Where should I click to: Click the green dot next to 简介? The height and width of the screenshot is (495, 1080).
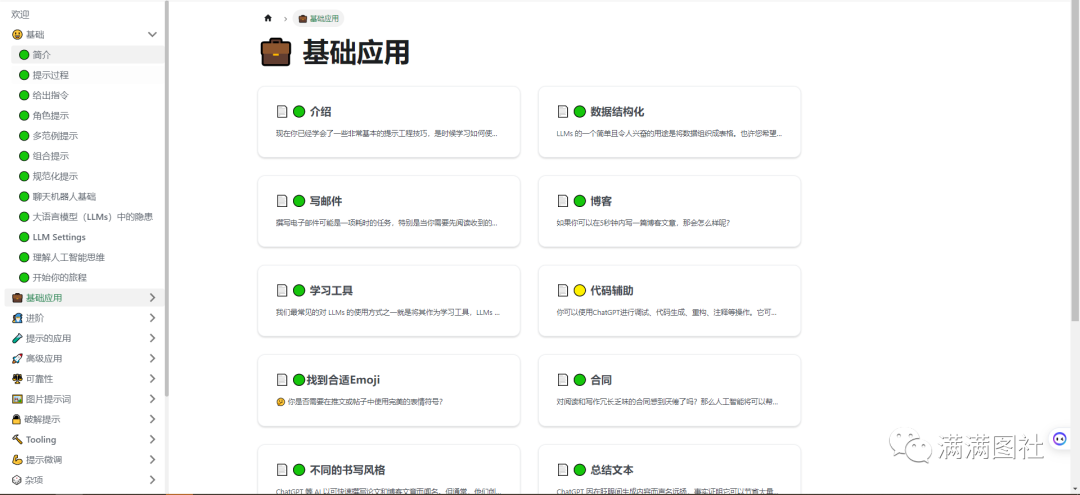(x=24, y=55)
